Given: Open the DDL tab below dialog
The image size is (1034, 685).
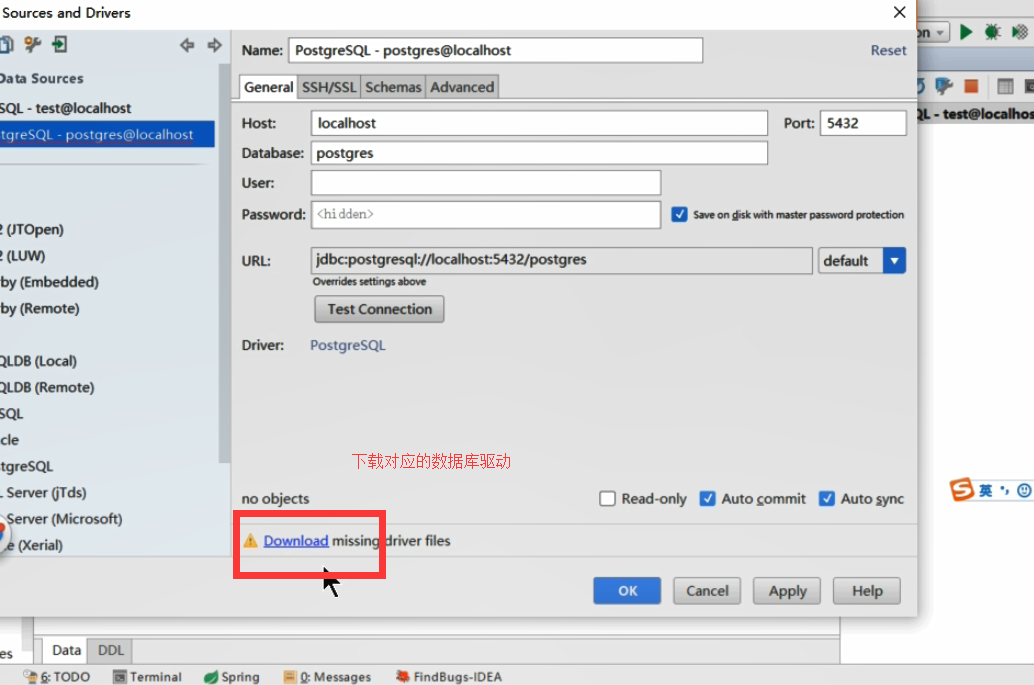Looking at the screenshot, I should (x=111, y=650).
